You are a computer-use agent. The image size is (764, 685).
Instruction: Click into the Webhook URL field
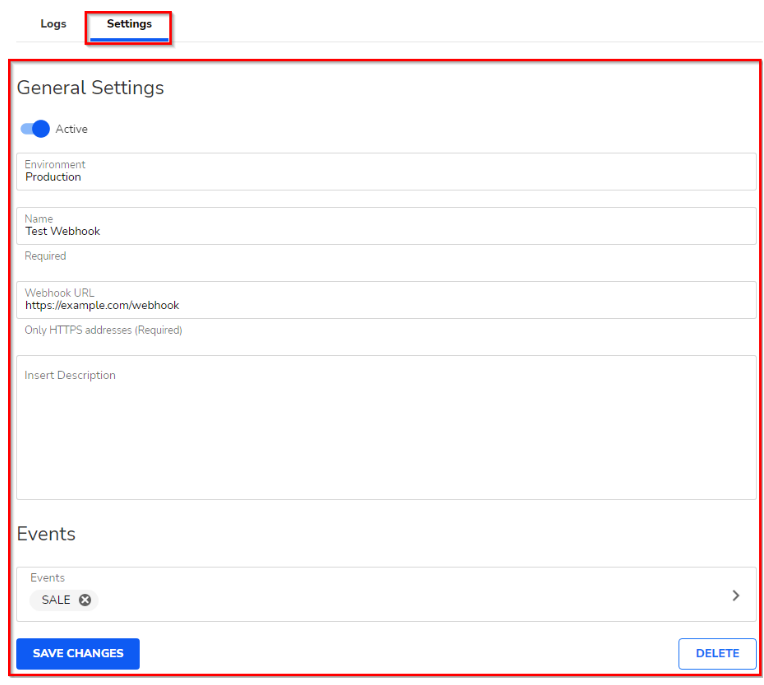tap(386, 305)
